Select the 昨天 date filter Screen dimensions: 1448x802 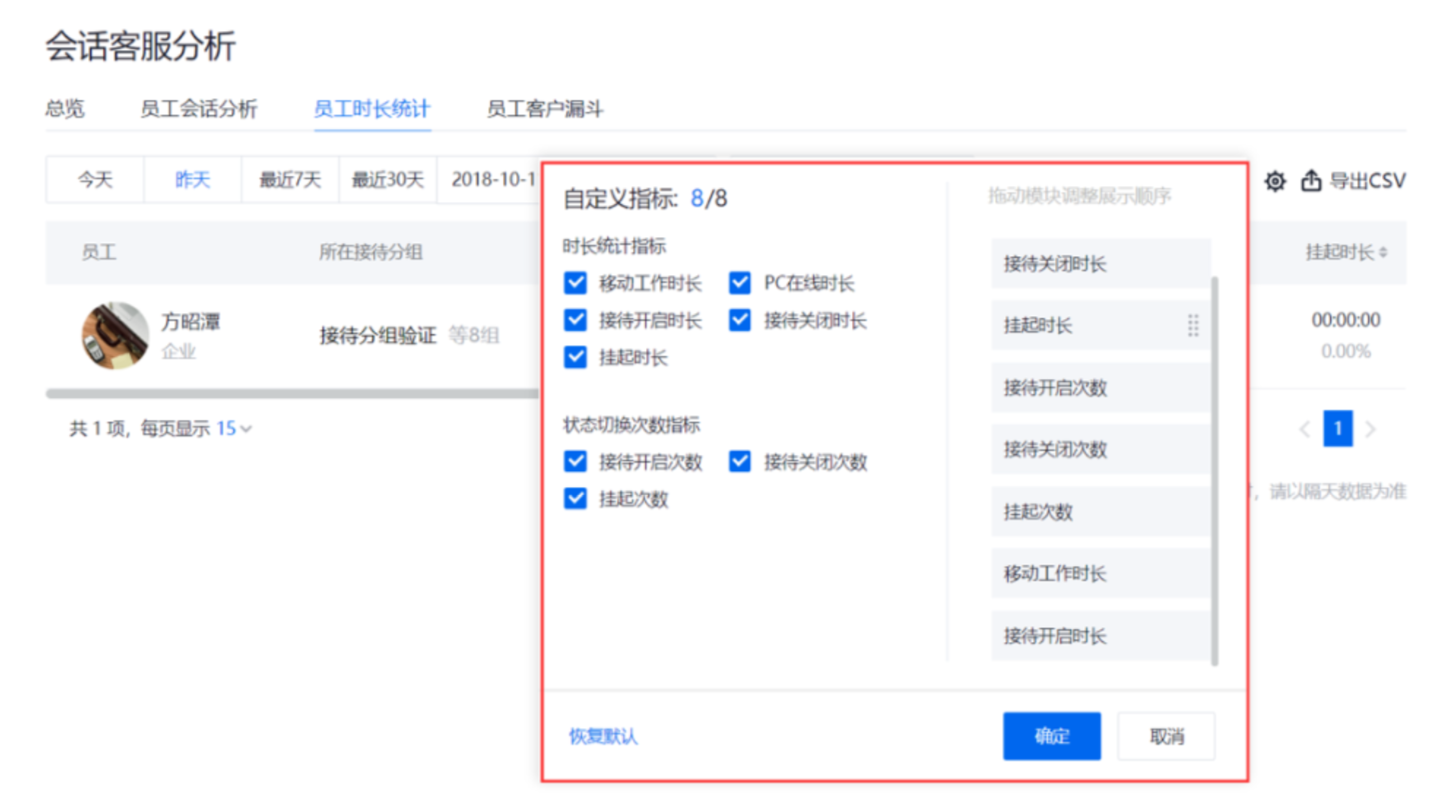193,180
